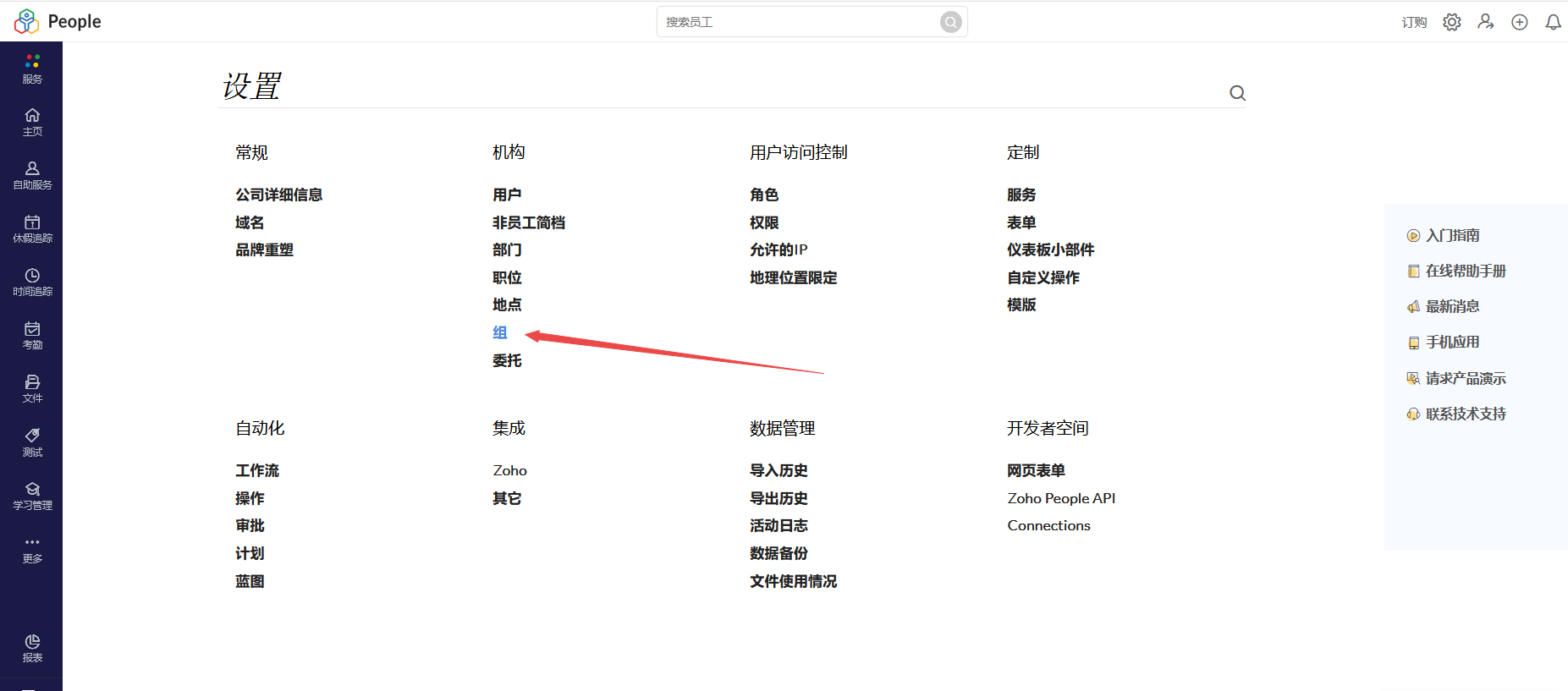This screenshot has width=1568, height=691.
Task: Click the settings gear icon in header
Action: 1452,22
